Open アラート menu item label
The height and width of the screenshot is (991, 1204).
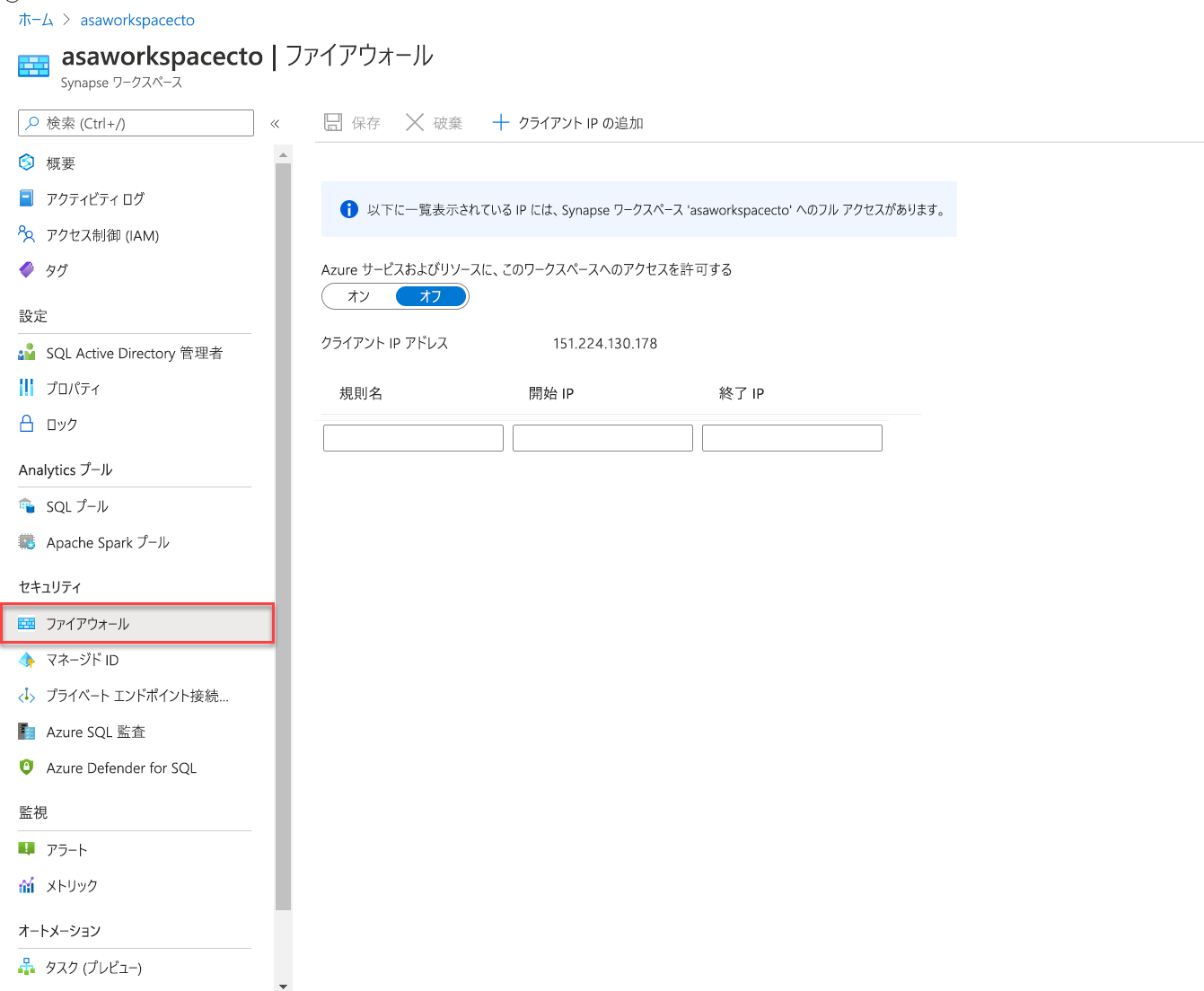[66, 850]
